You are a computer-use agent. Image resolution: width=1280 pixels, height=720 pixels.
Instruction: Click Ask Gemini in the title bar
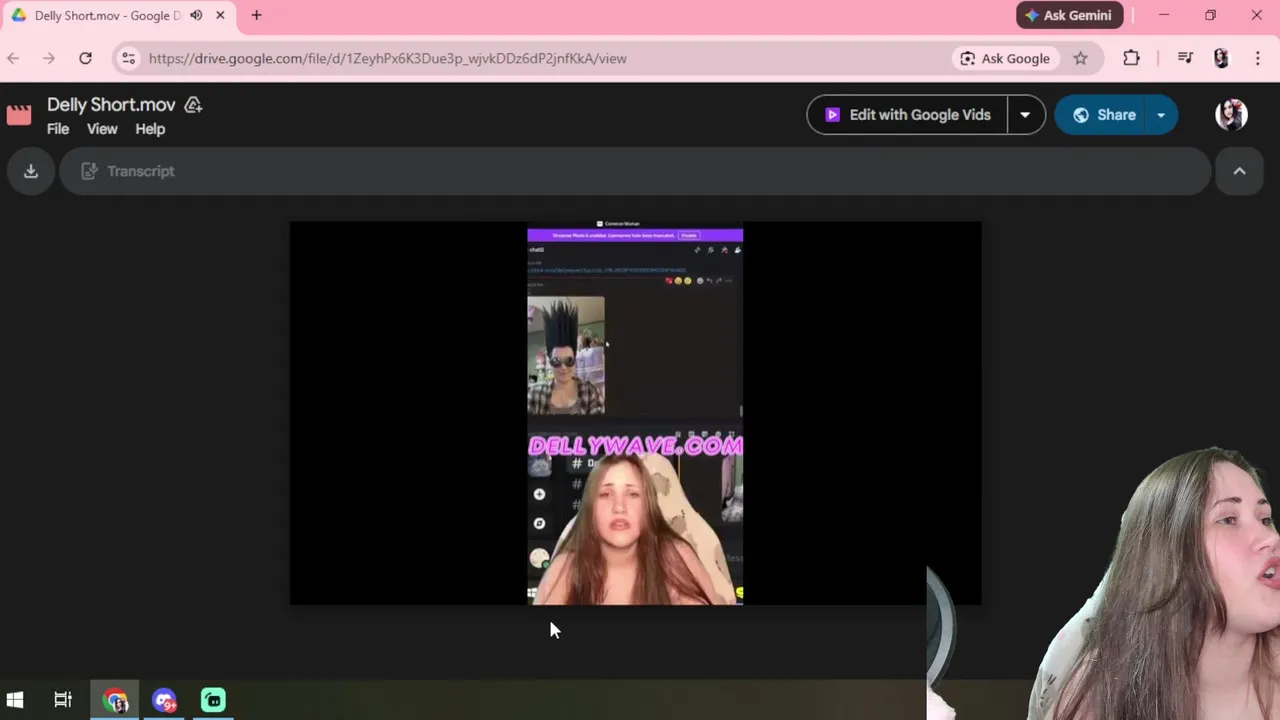[1069, 15]
